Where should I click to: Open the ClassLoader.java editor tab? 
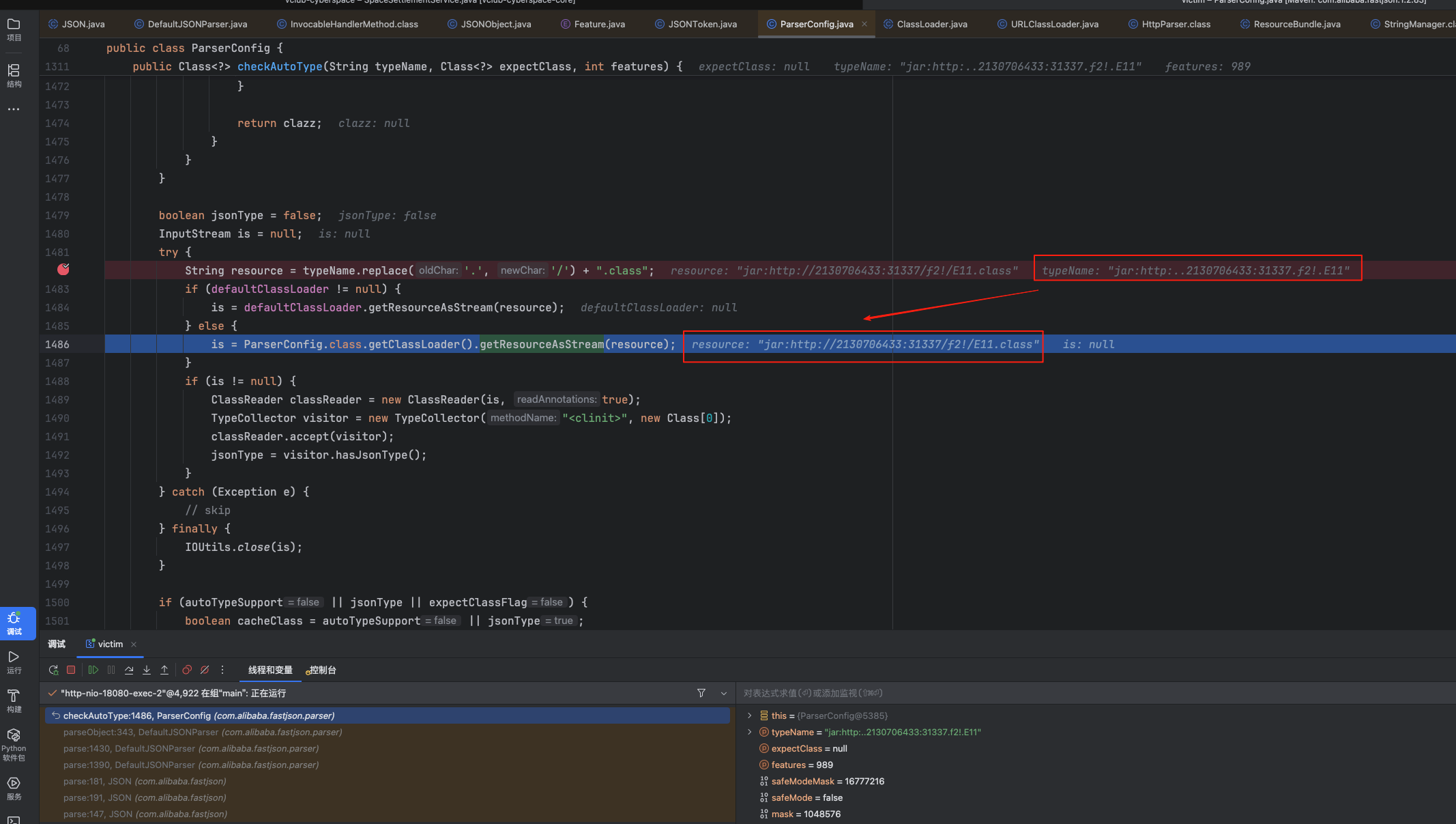coord(925,24)
